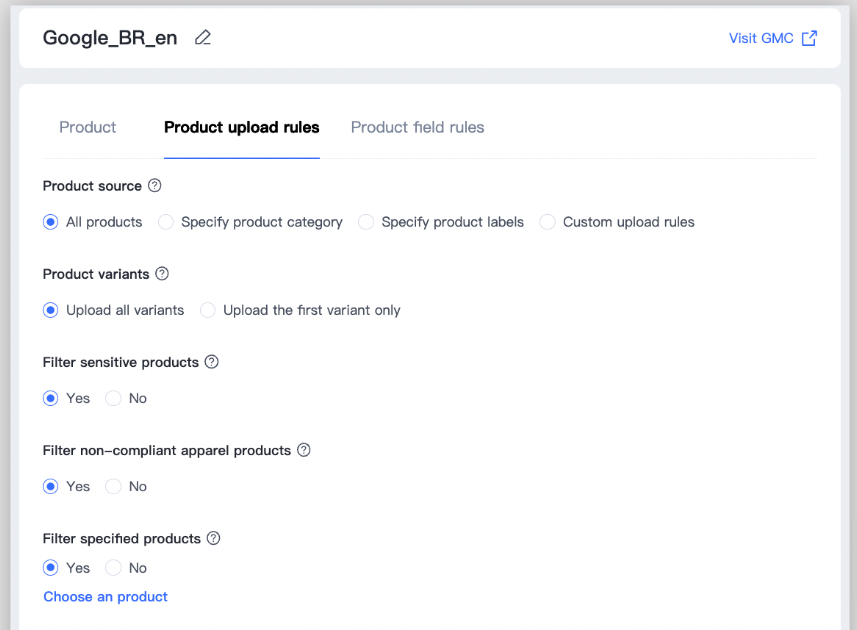Click help icon beside Filter non-compliant apparel products

click(304, 450)
